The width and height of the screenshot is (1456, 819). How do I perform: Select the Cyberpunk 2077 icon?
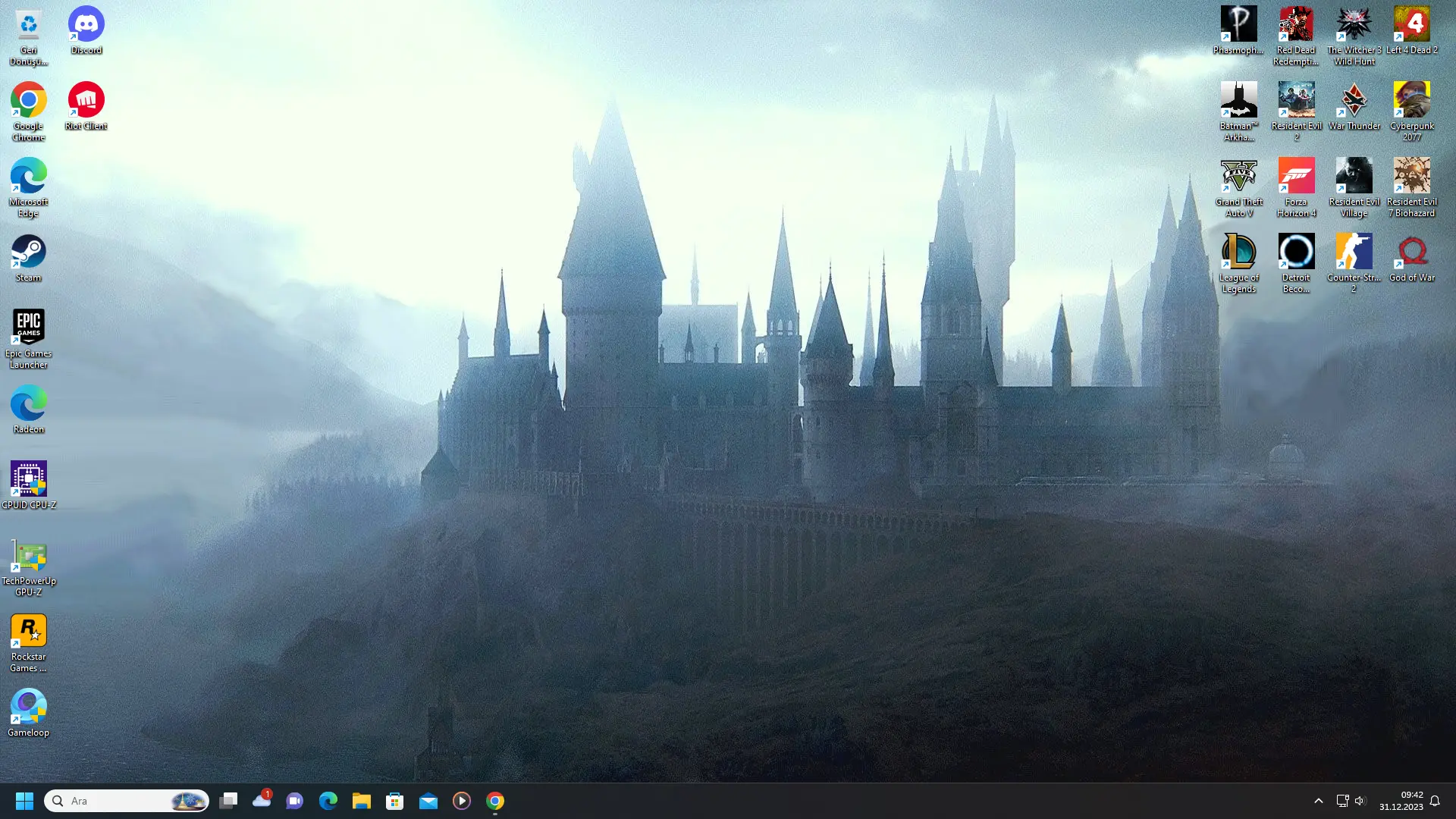coord(1411,111)
